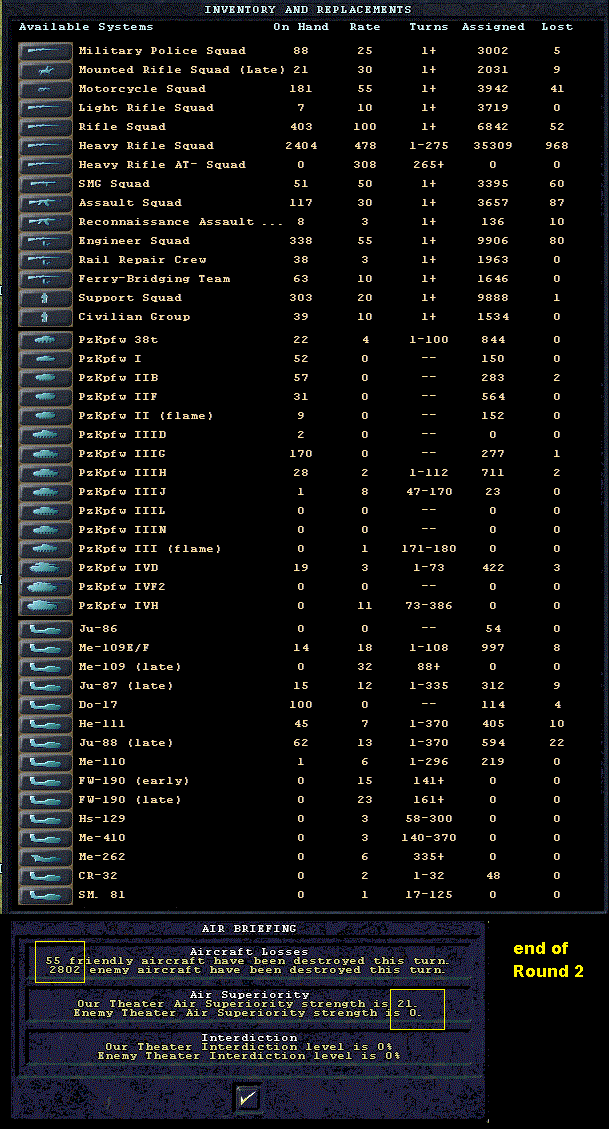
Task: Click the 'PzKpfw III (flame)' row label
Action: 150,549
